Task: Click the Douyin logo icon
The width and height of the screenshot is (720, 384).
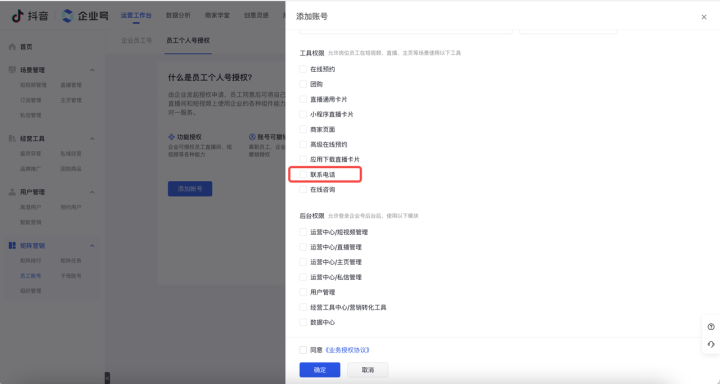Action: 17,16
